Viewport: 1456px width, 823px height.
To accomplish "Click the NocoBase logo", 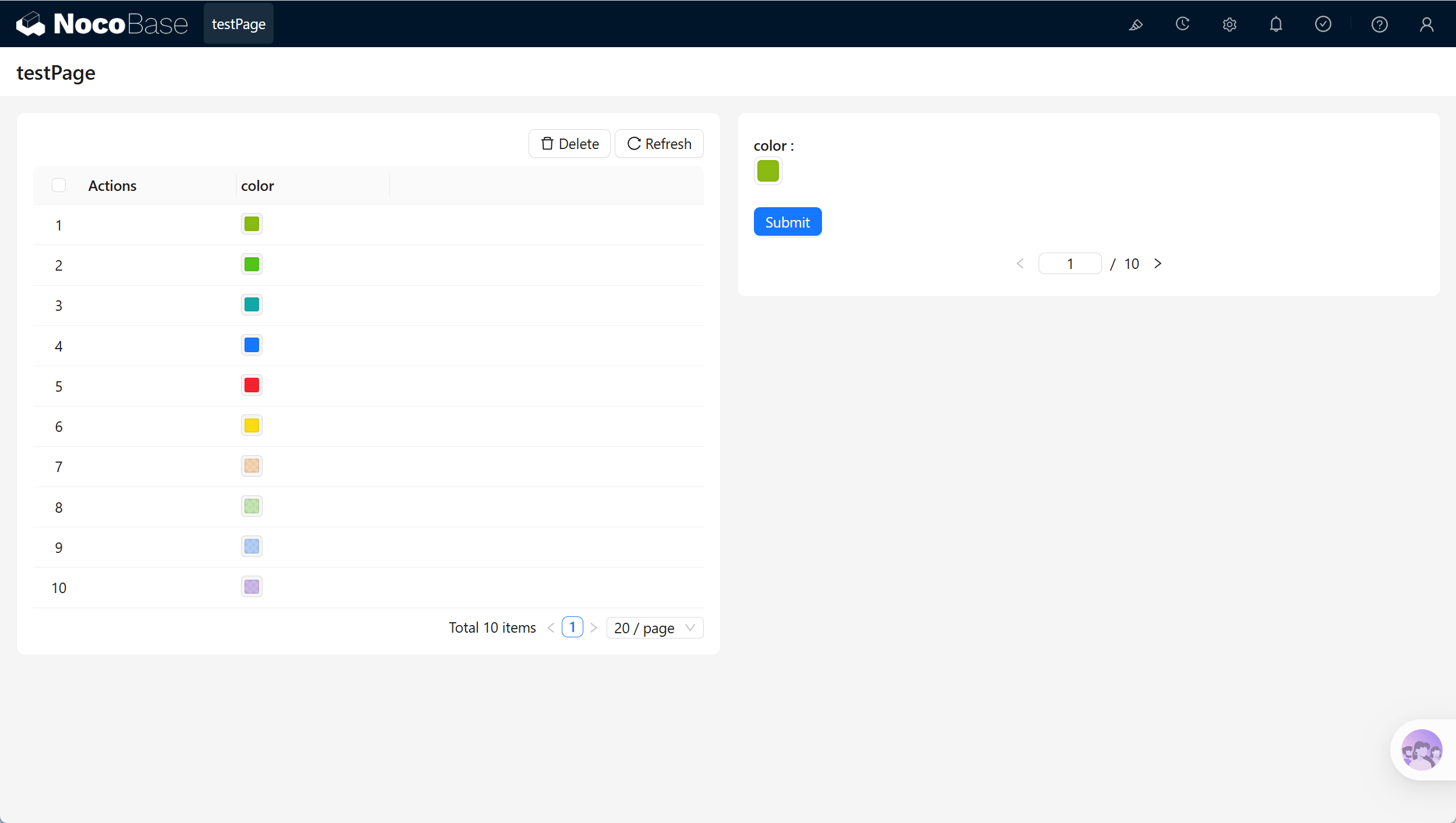I will (102, 24).
